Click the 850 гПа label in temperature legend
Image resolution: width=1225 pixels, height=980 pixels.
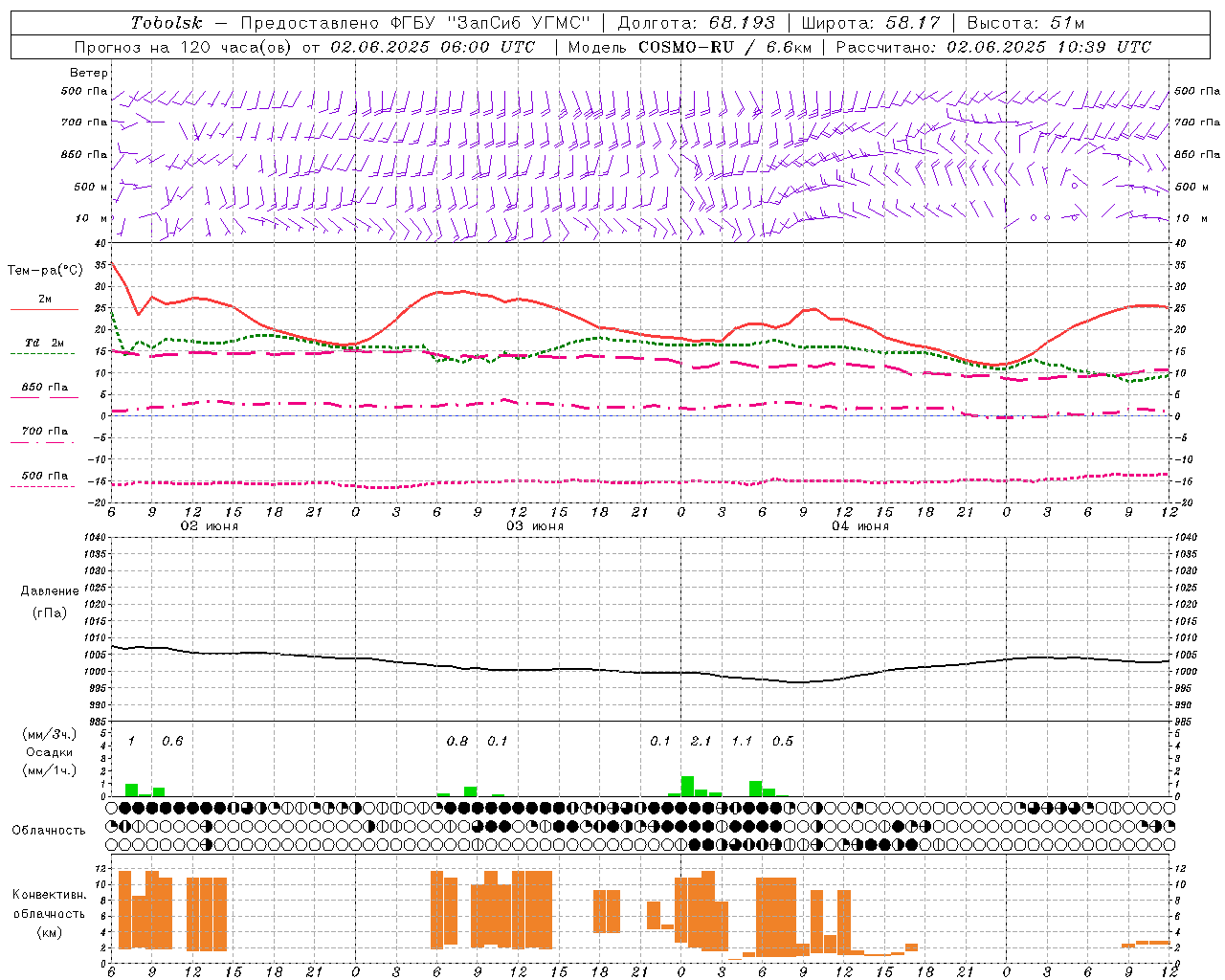coord(45,388)
